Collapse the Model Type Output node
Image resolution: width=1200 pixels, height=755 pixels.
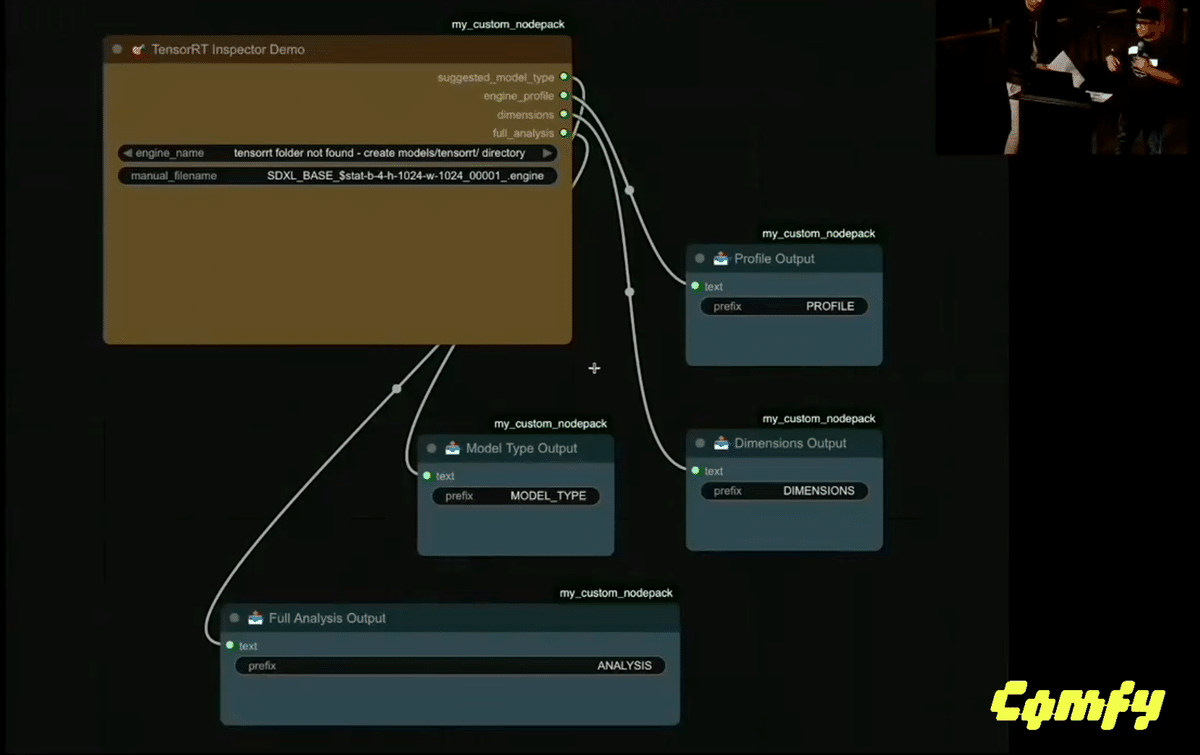click(431, 448)
